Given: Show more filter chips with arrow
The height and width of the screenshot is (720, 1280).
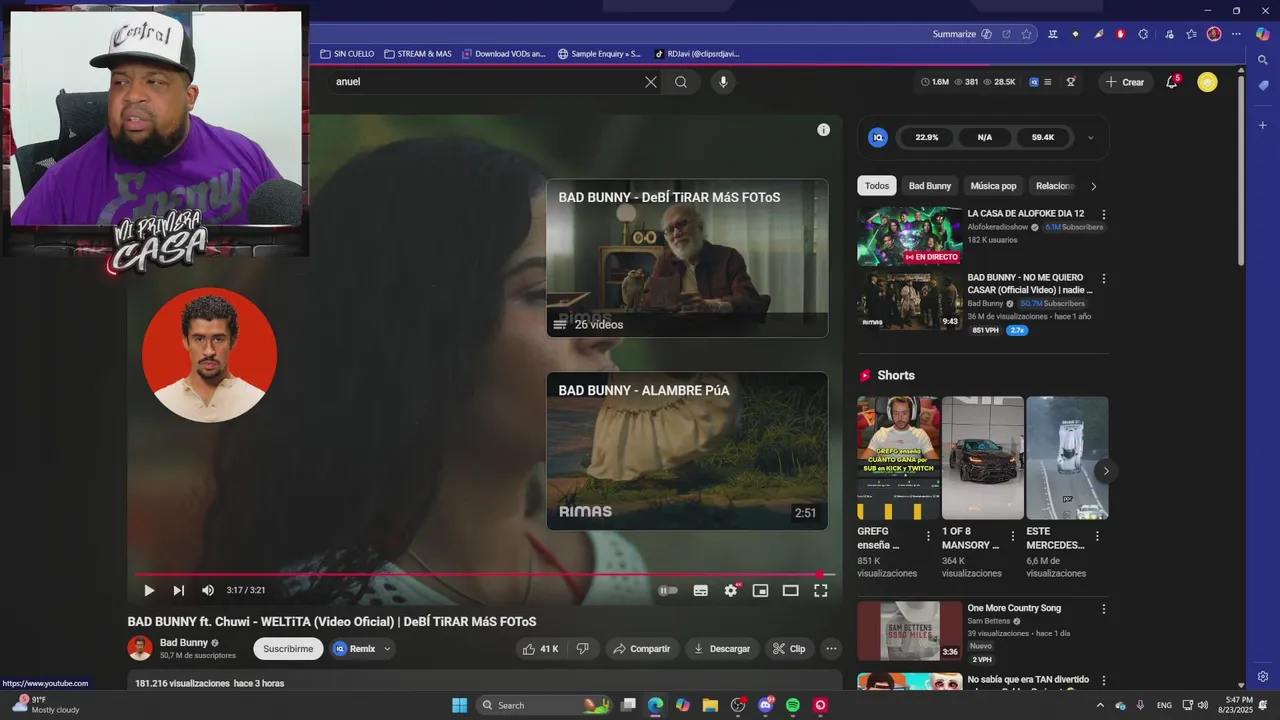Looking at the screenshot, I should click(x=1093, y=186).
